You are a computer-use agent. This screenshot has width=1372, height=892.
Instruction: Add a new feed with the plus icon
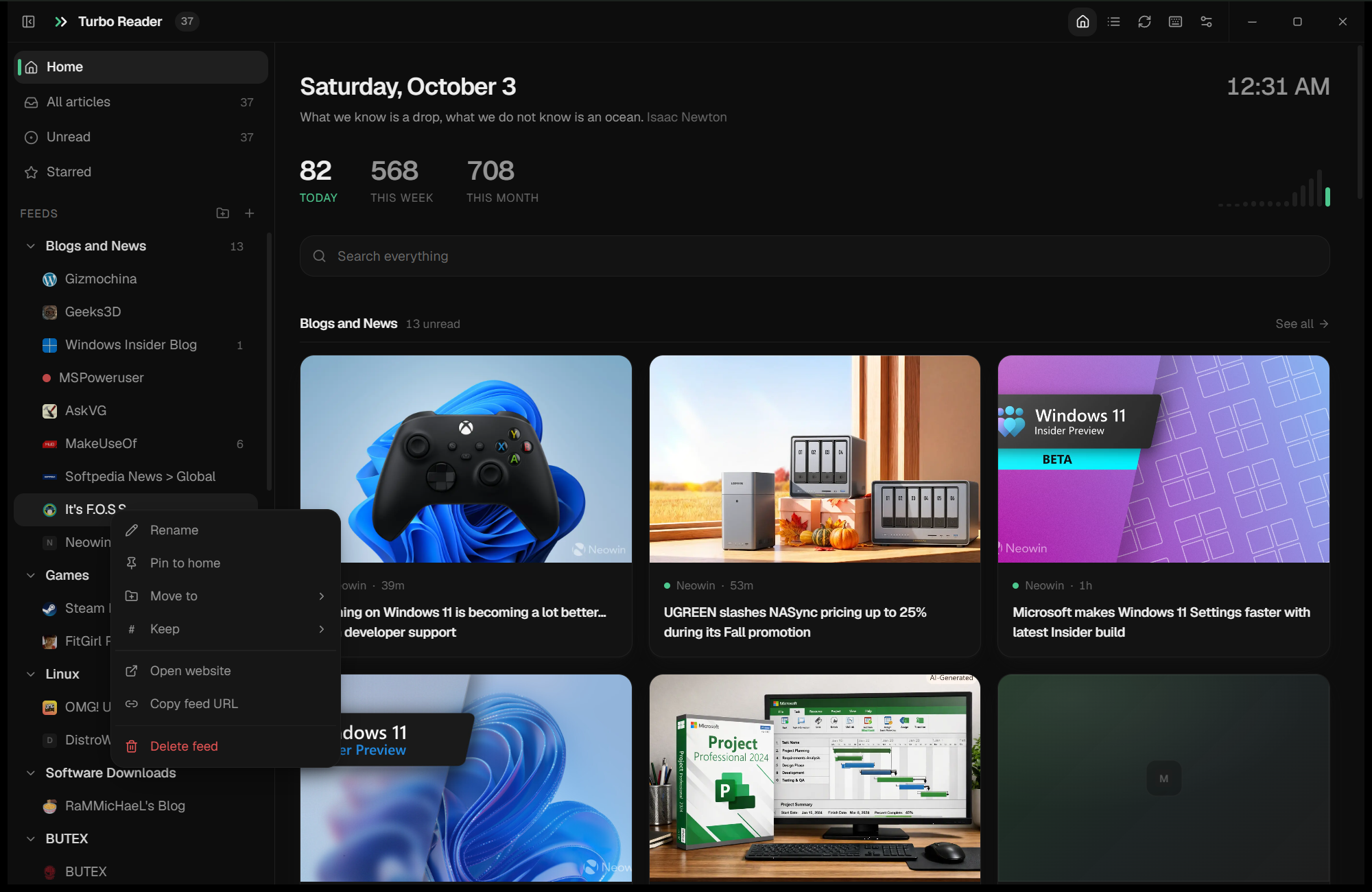click(x=249, y=213)
